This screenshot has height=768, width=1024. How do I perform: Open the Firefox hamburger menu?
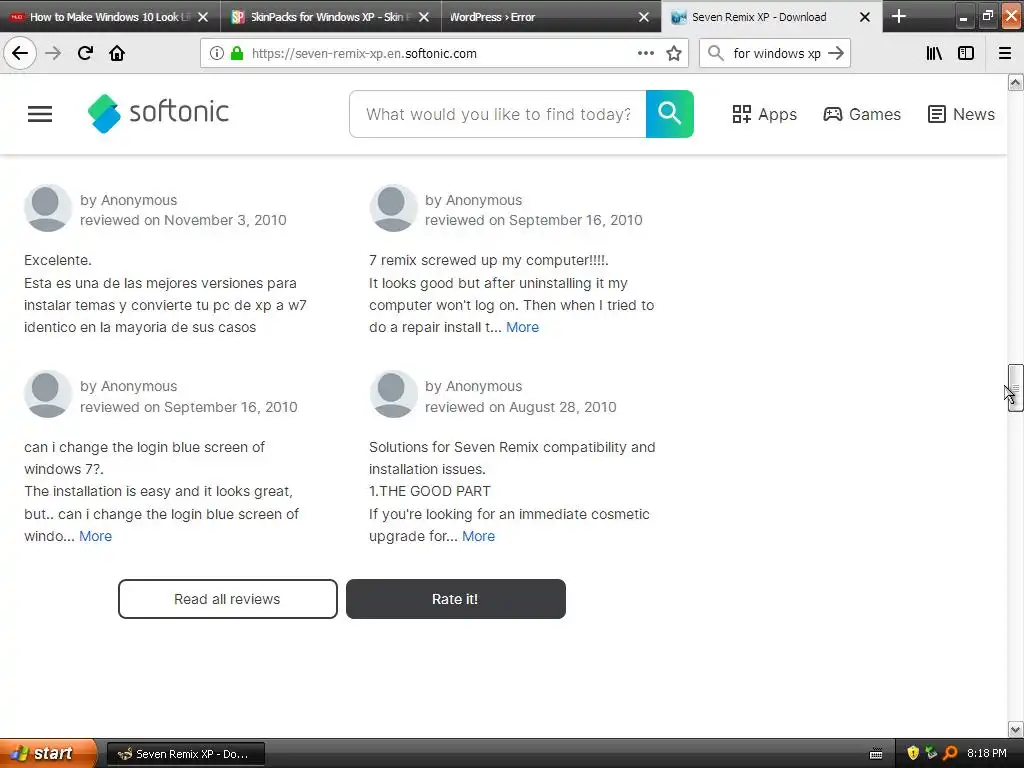pos(1005,54)
